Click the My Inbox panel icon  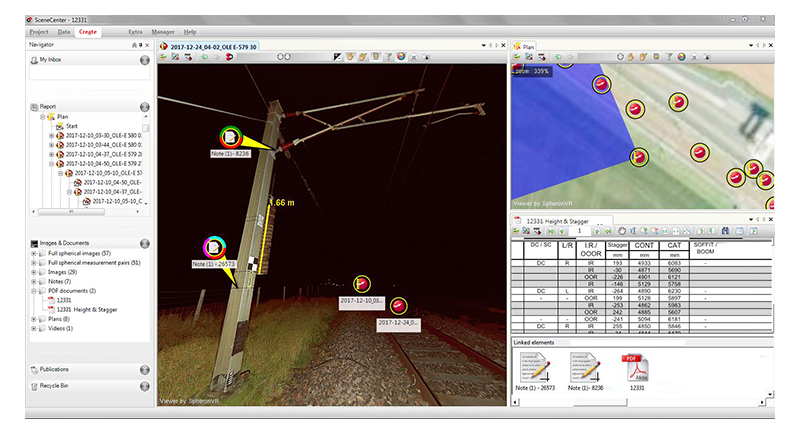(x=33, y=61)
